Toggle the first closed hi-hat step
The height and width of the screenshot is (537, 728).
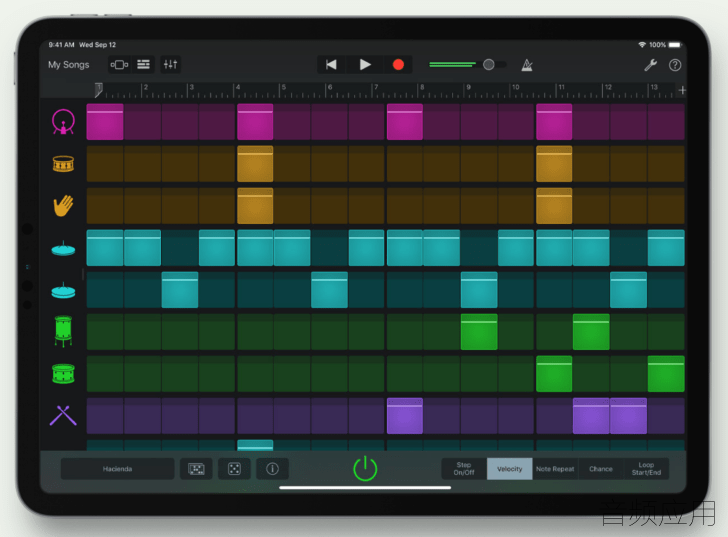(x=105, y=248)
